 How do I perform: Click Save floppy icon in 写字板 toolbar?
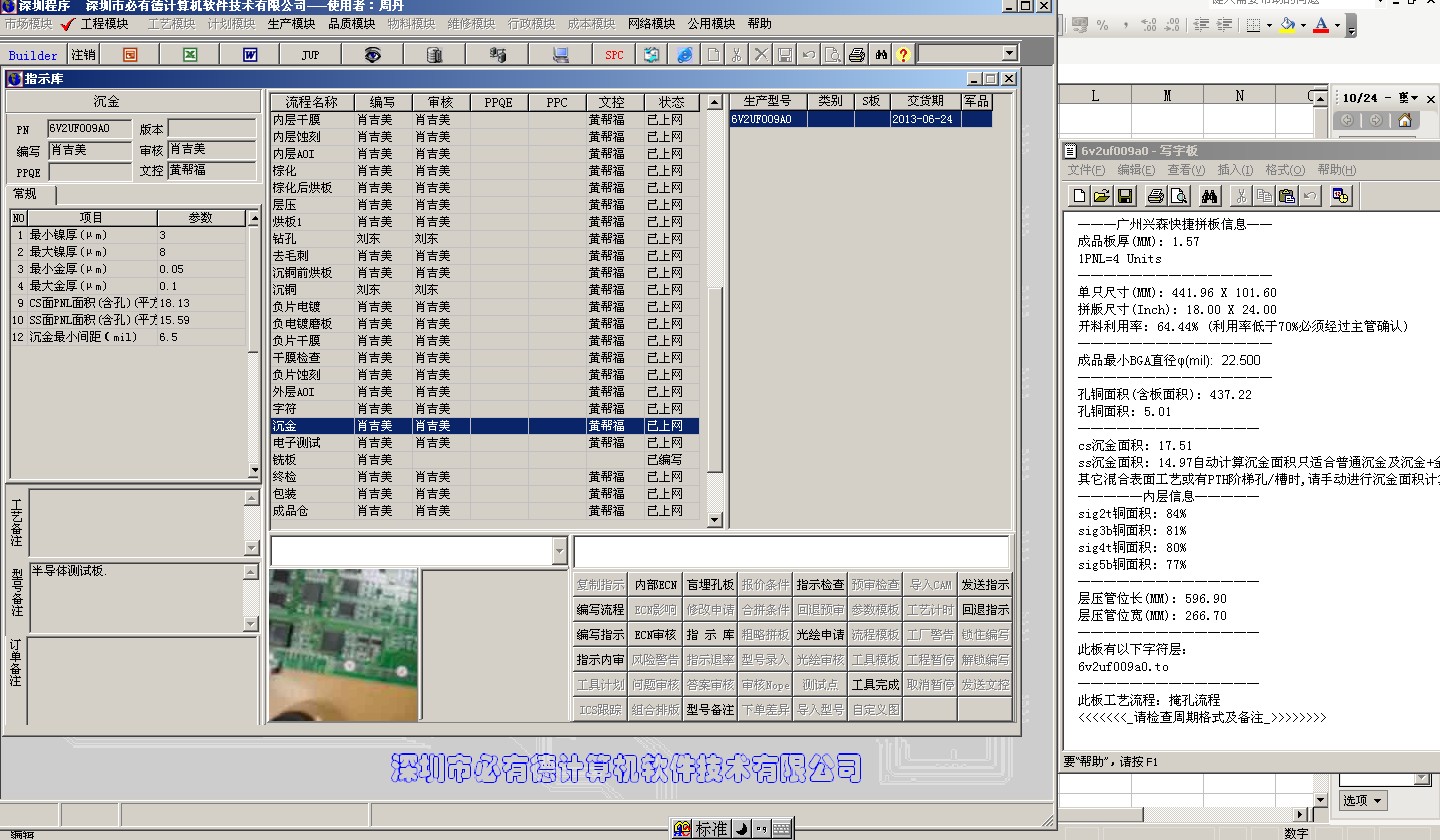pos(1124,196)
